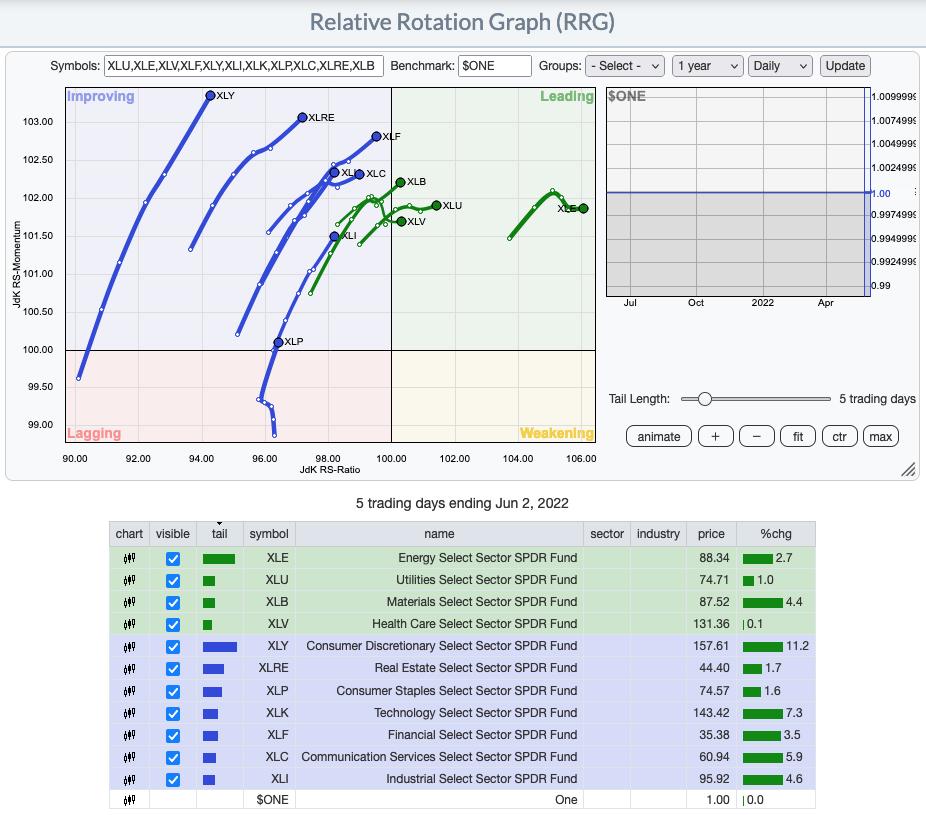
Task: Toggle visibility checkbox for XLF
Action: (172, 736)
